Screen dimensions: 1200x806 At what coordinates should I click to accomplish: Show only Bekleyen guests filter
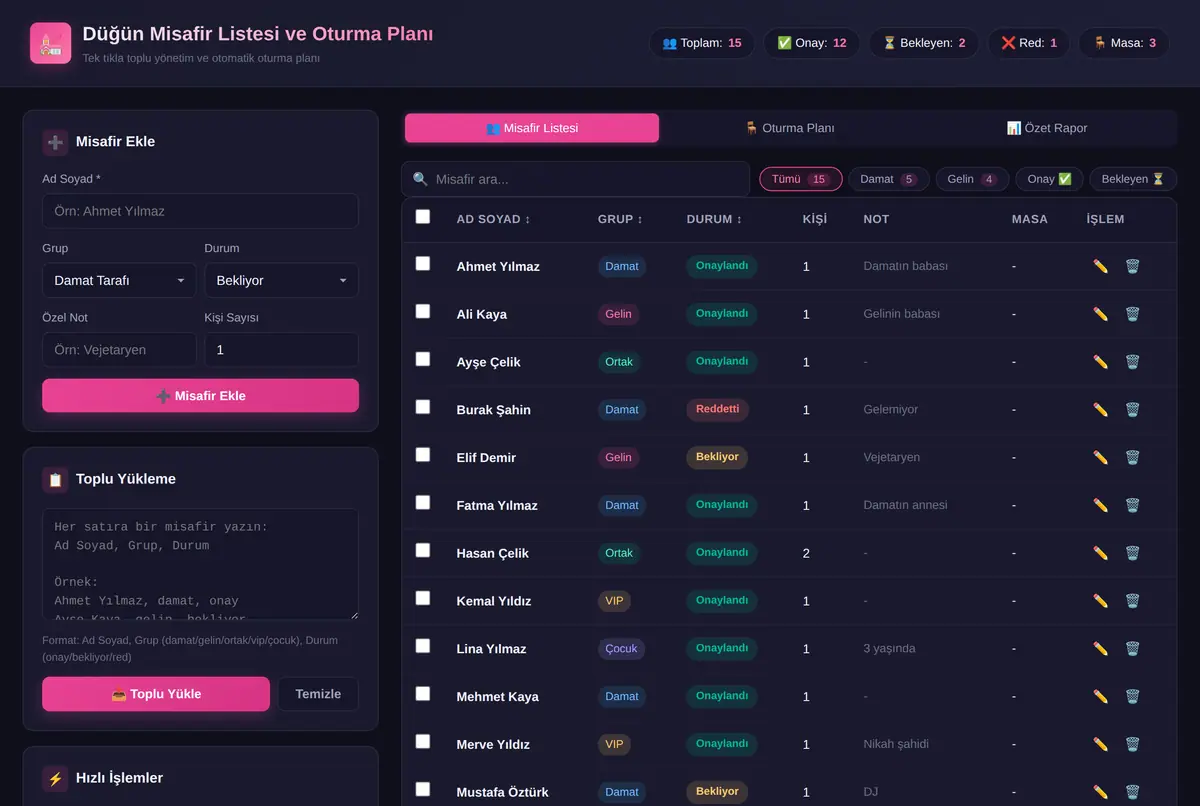tap(1133, 179)
